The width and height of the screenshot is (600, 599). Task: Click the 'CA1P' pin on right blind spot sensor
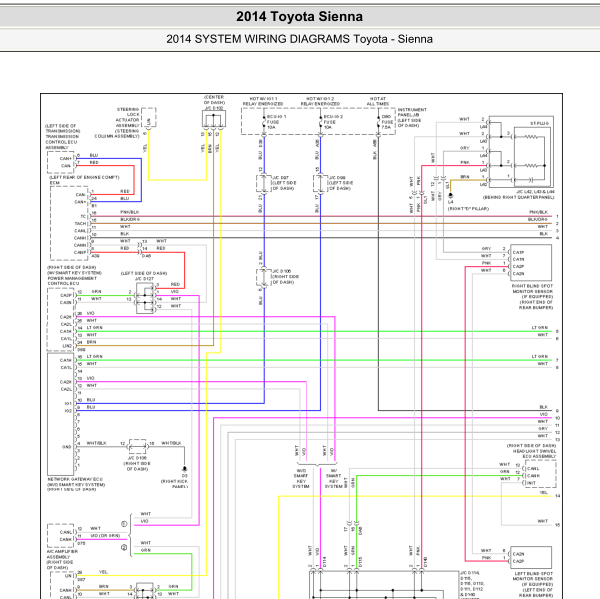[x=518, y=252]
